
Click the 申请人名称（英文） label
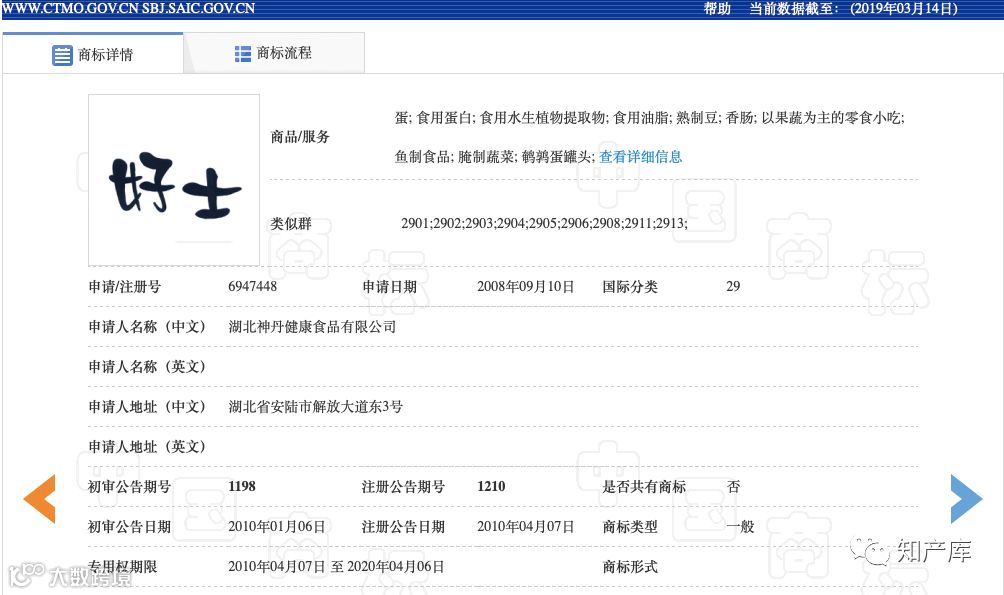pos(147,366)
